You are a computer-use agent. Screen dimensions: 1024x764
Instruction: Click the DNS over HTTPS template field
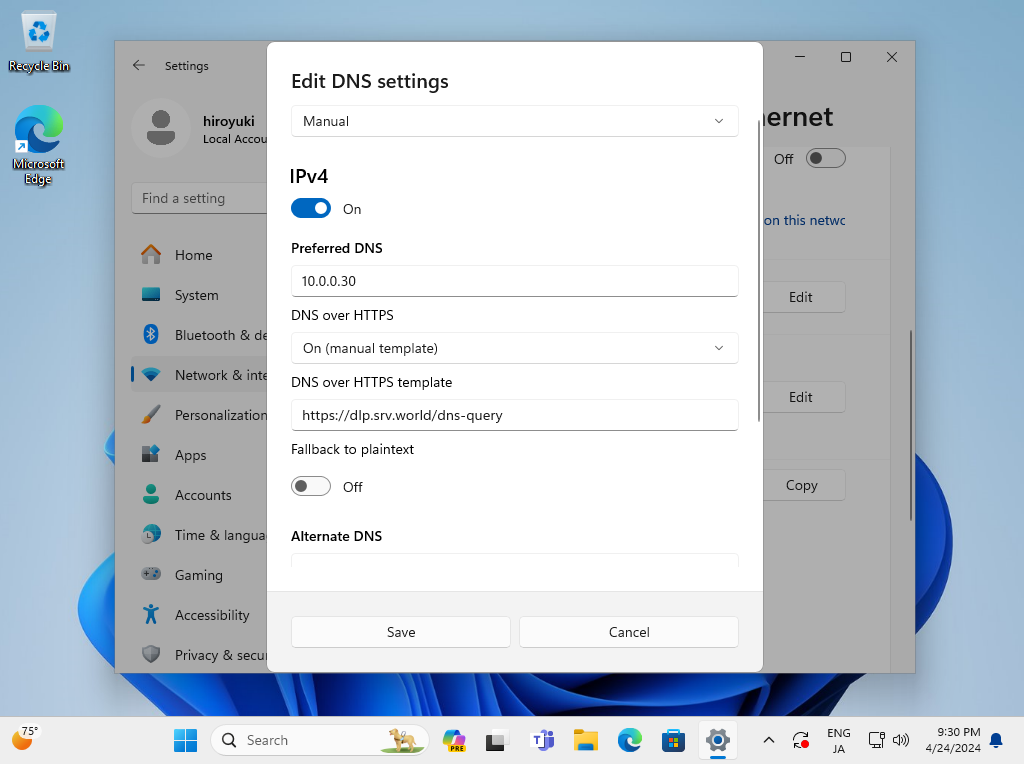(514, 415)
